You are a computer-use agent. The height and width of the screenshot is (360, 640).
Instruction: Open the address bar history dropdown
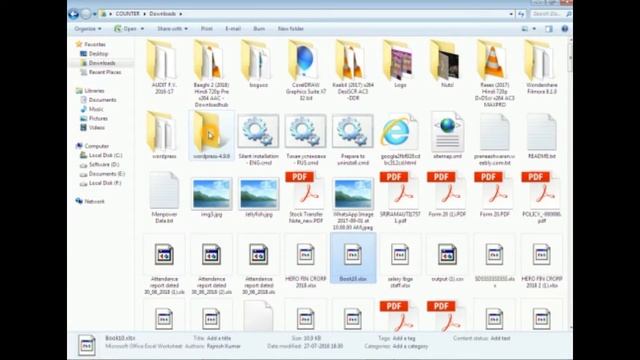click(511, 14)
